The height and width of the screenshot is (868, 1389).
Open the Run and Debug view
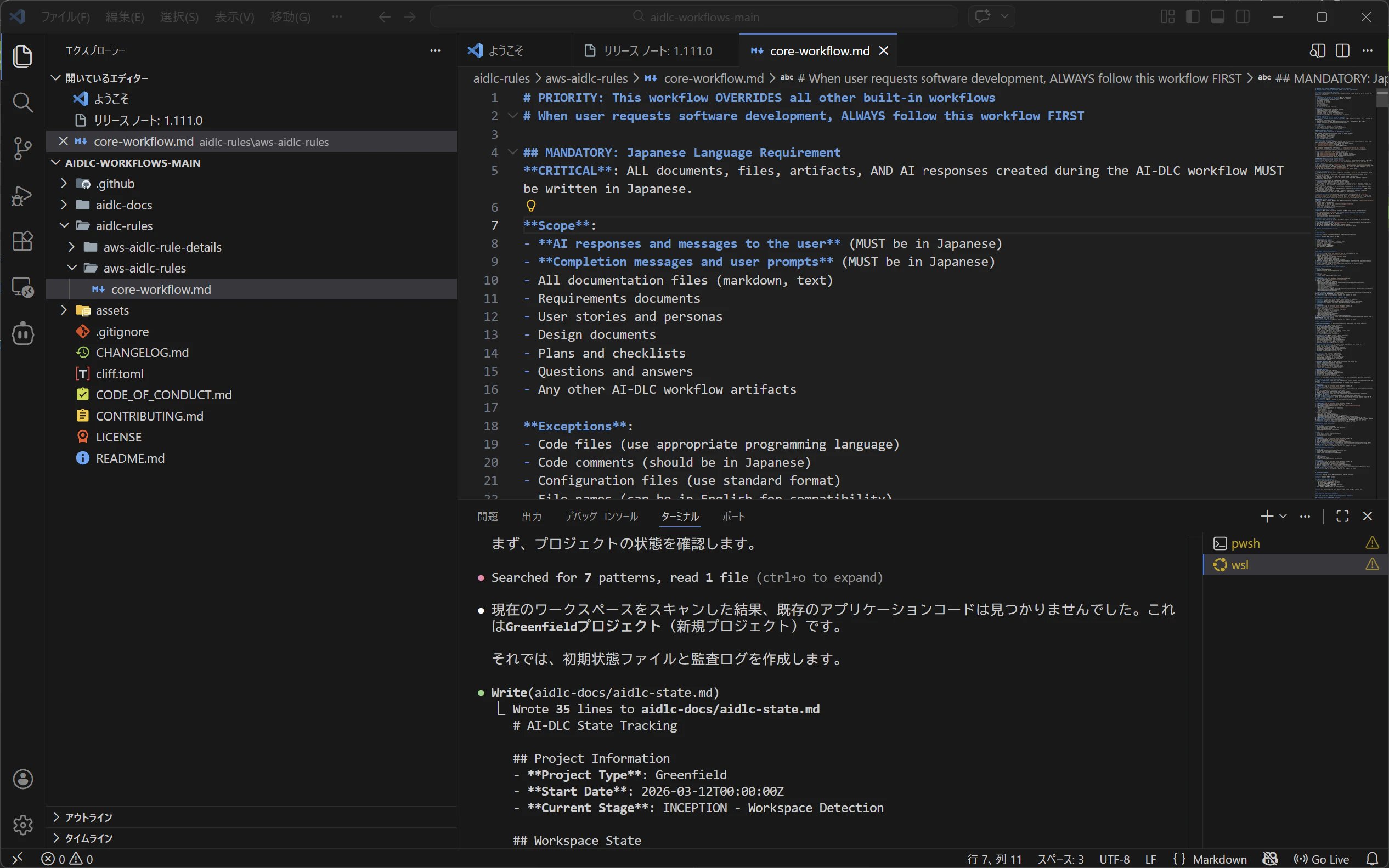click(22, 195)
